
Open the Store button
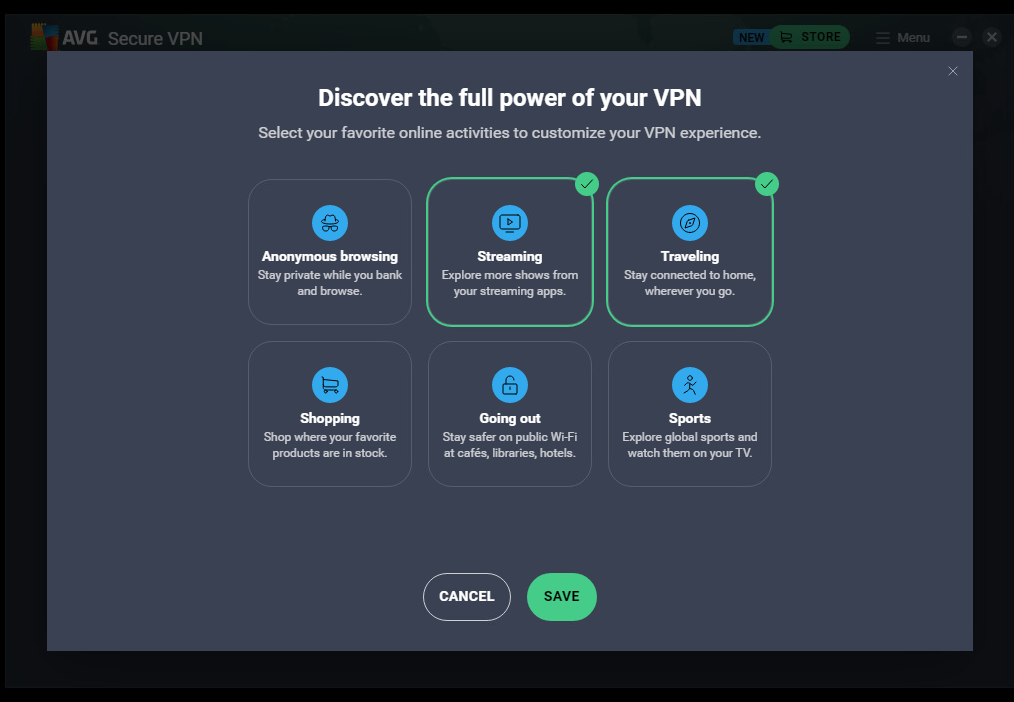click(810, 37)
